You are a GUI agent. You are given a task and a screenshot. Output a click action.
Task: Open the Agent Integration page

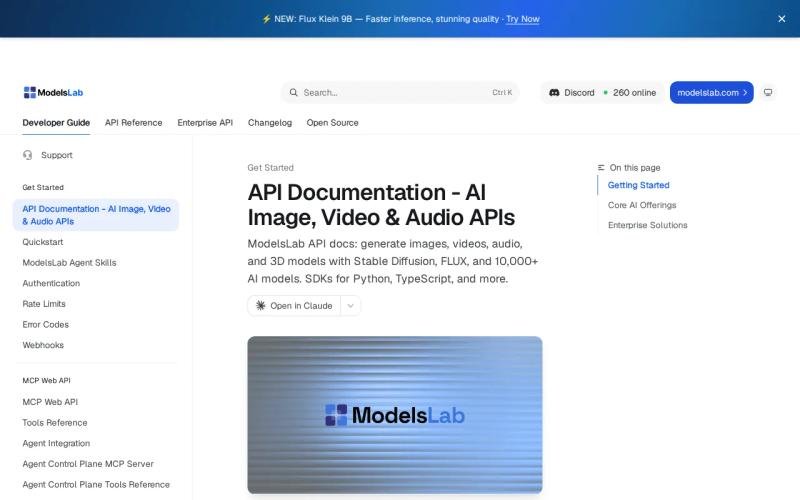pyautogui.click(x=56, y=443)
